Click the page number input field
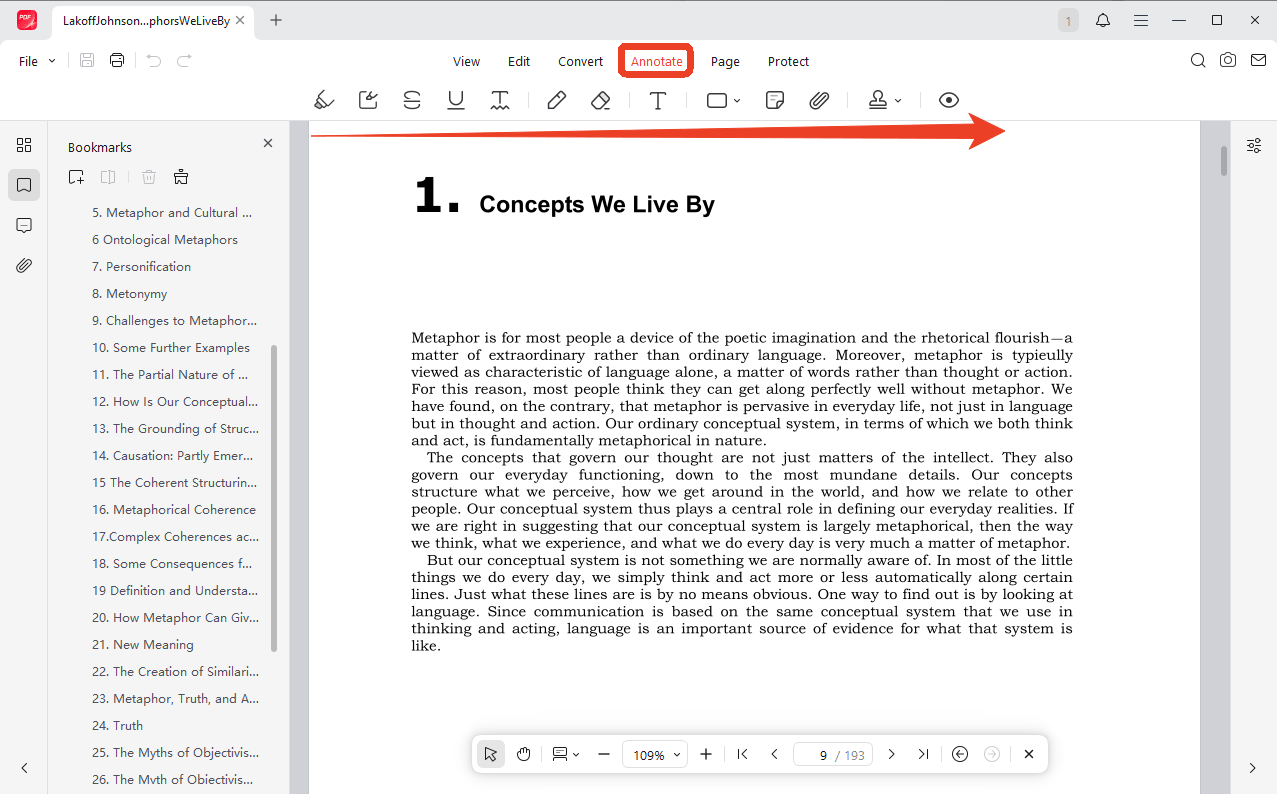This screenshot has height=794, width=1277. click(x=833, y=755)
